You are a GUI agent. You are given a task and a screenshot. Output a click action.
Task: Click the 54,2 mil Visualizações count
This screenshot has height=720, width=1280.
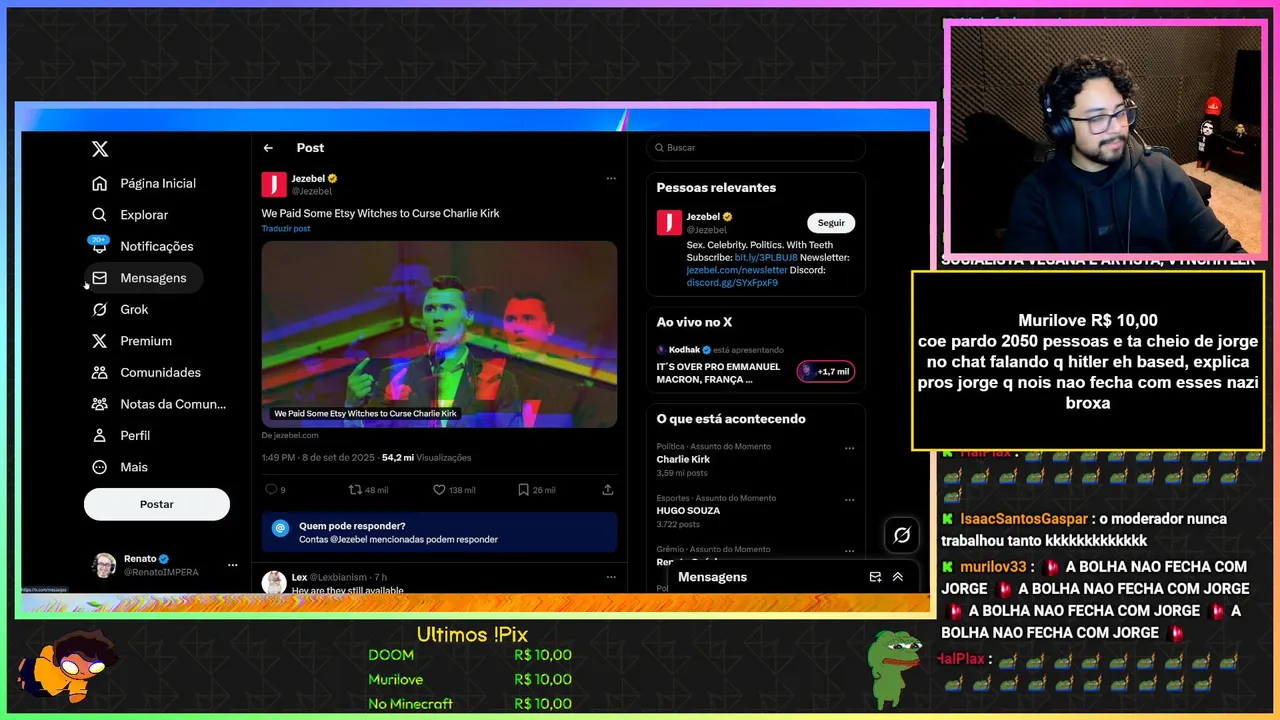tap(426, 458)
